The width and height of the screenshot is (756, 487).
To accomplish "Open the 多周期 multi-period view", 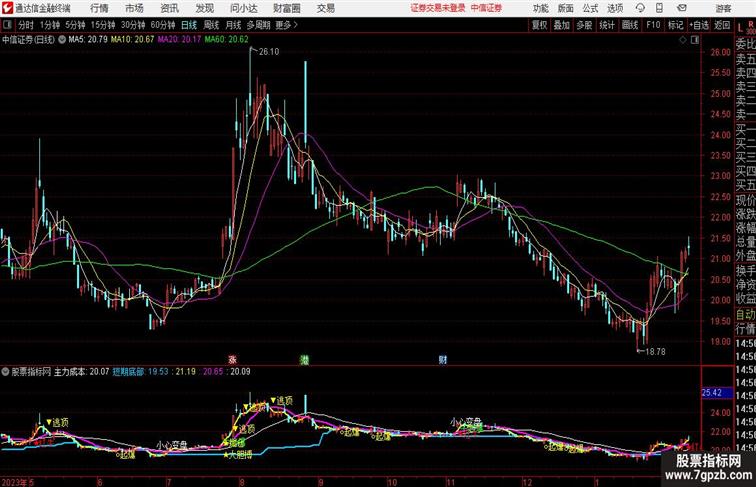I will (258, 25).
